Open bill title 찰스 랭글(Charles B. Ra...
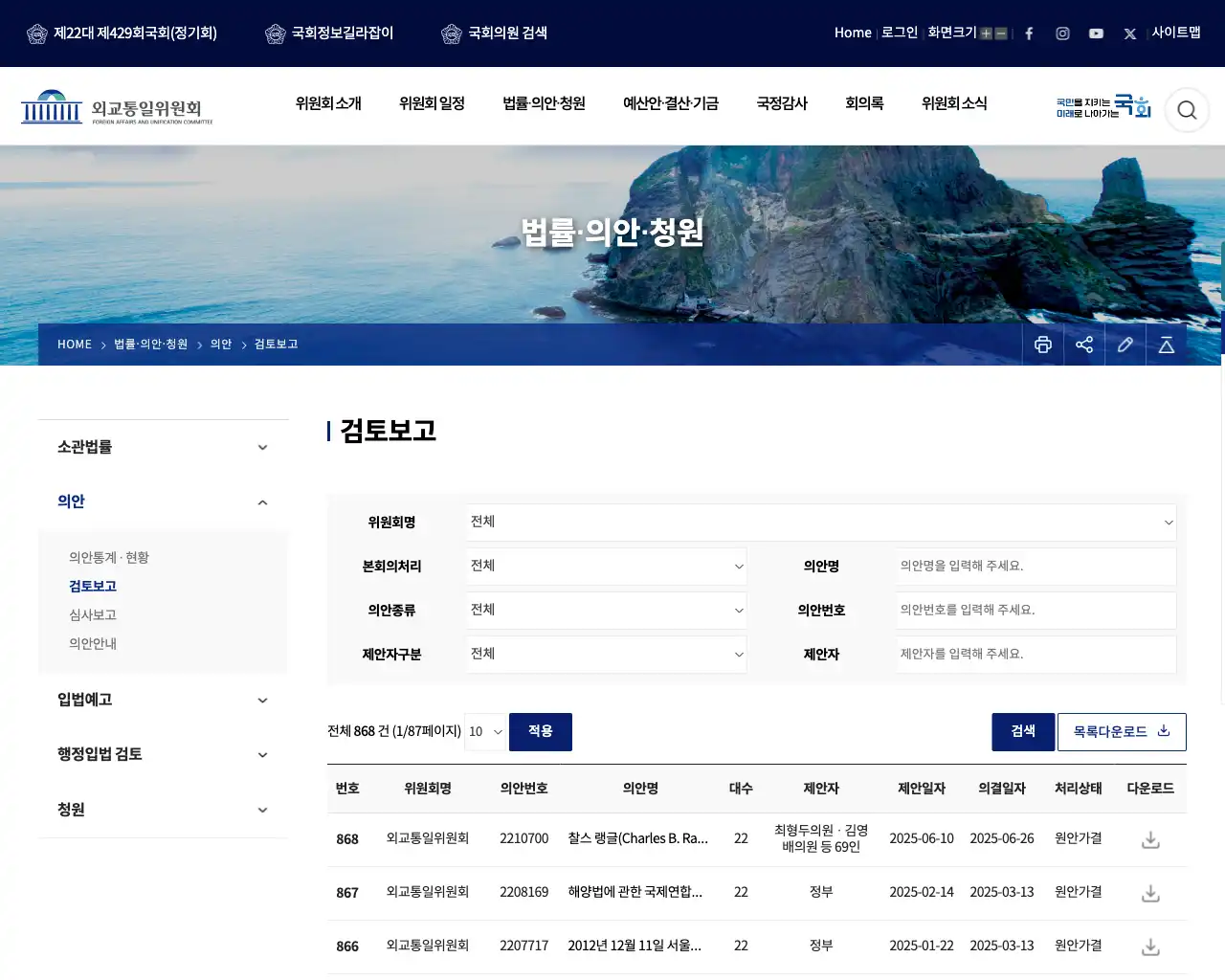 tap(638, 838)
